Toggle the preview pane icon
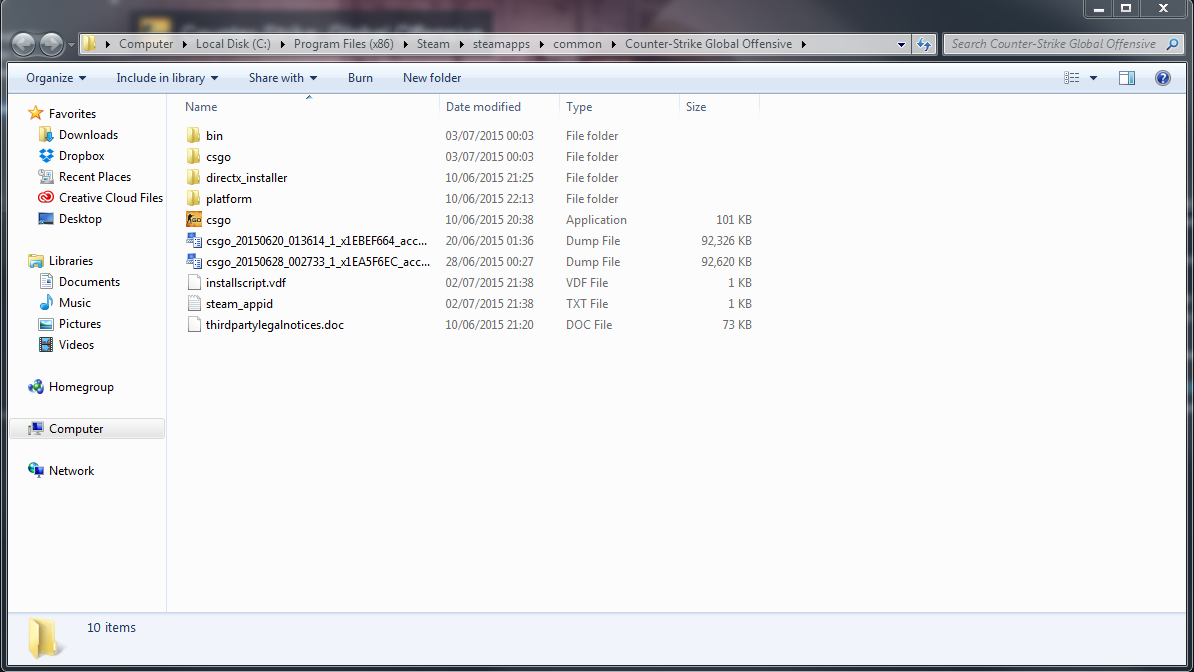The height and width of the screenshot is (672, 1194). [1127, 78]
